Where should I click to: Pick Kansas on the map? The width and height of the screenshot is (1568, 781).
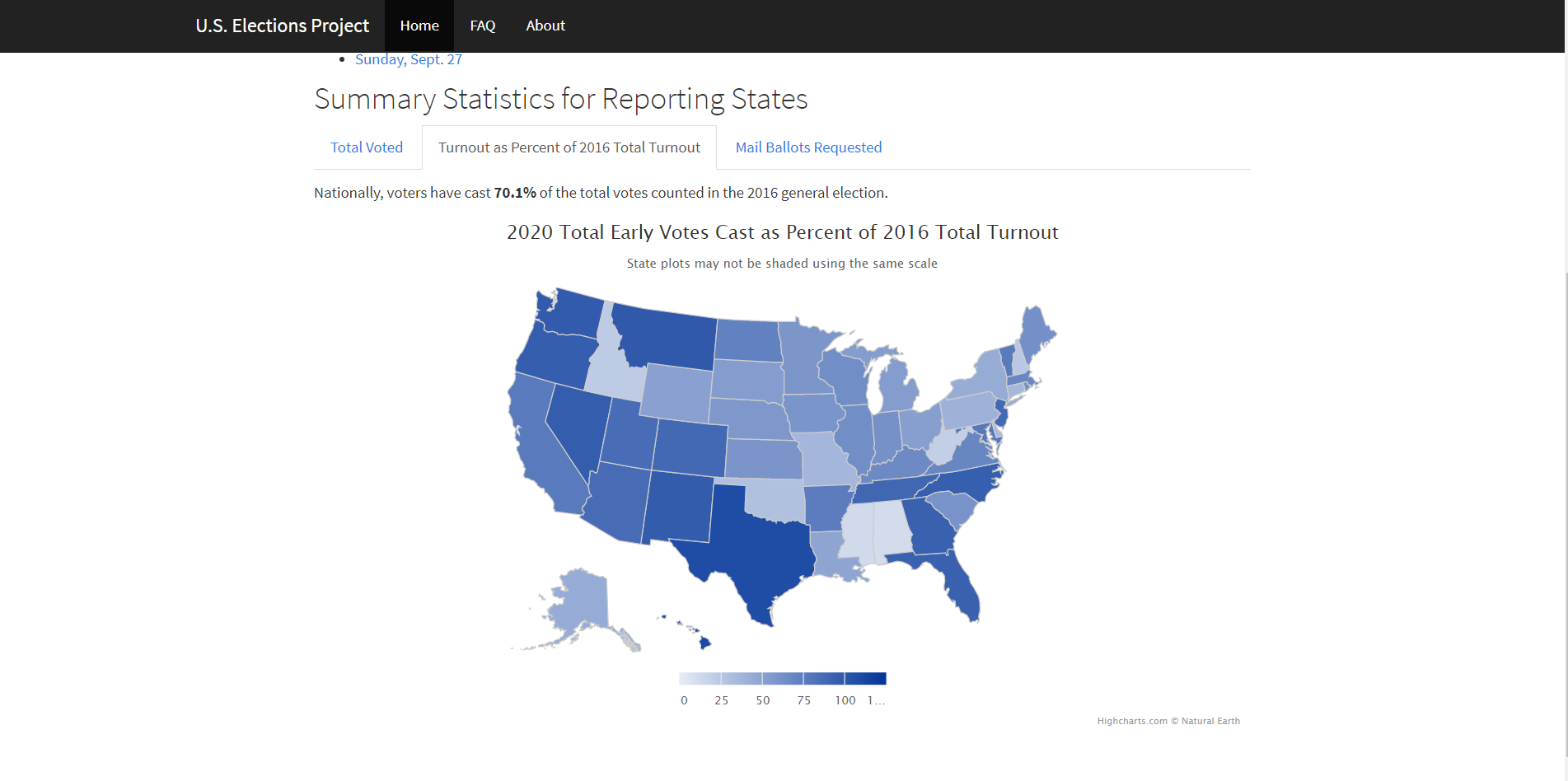coord(763,459)
